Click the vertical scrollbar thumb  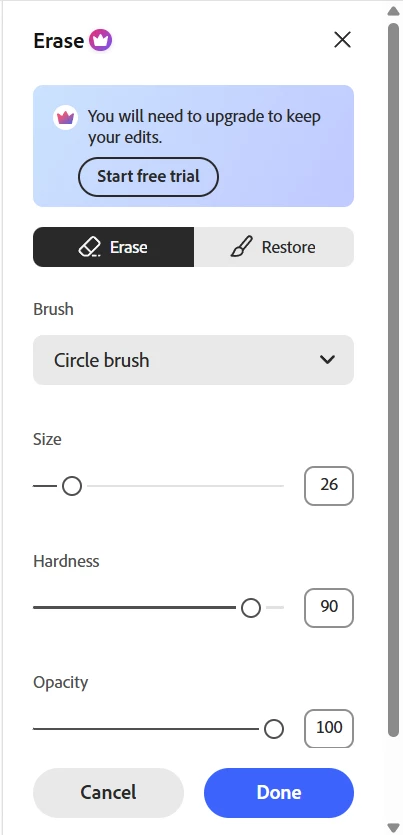[x=393, y=380]
